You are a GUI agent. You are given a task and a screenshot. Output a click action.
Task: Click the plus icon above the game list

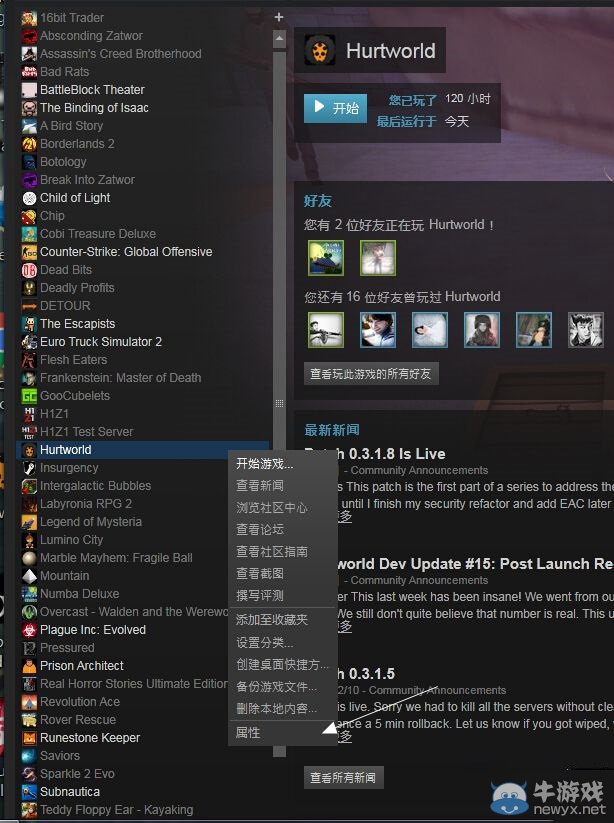tap(279, 17)
